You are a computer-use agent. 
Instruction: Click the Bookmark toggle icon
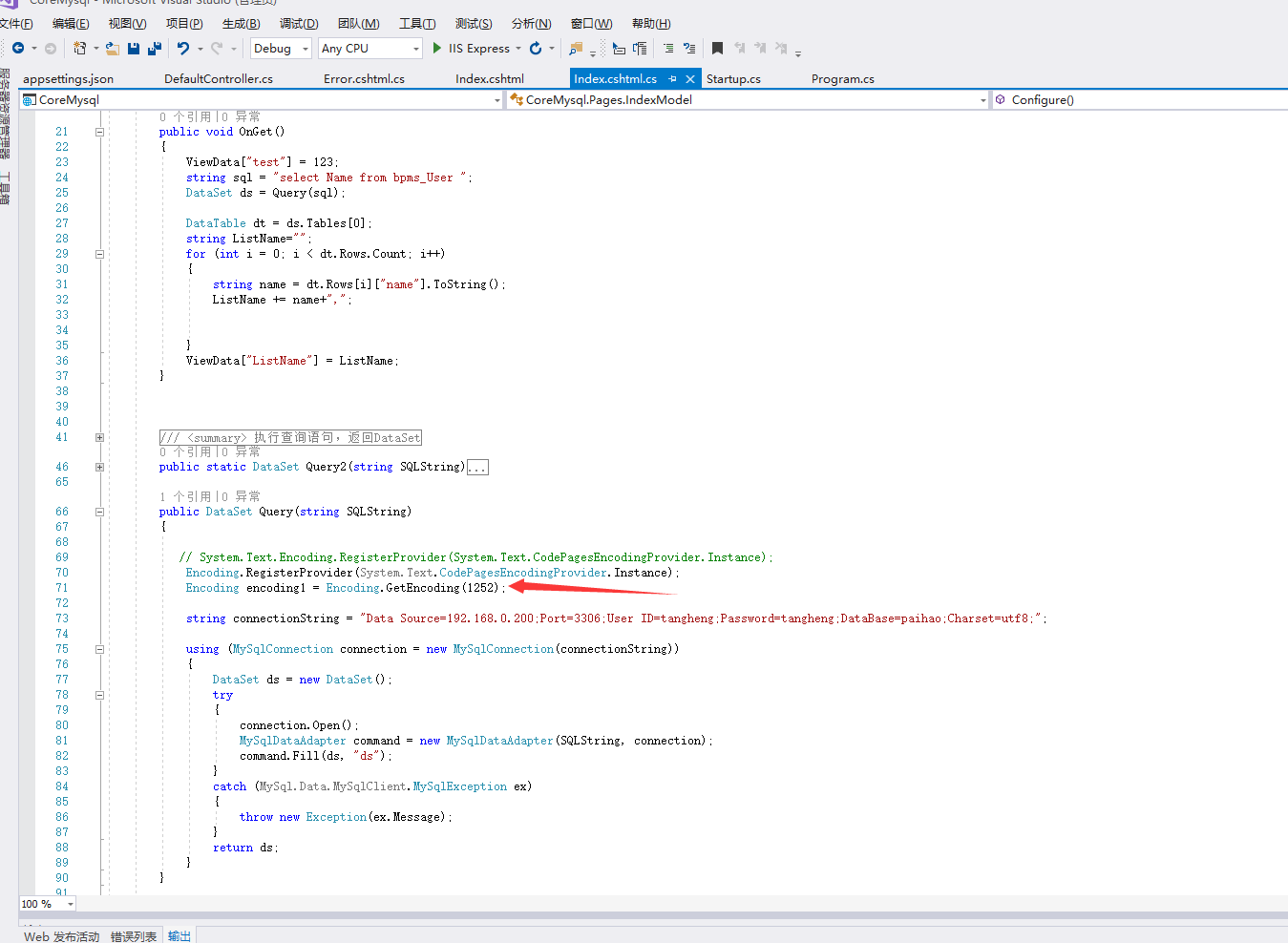(x=718, y=49)
